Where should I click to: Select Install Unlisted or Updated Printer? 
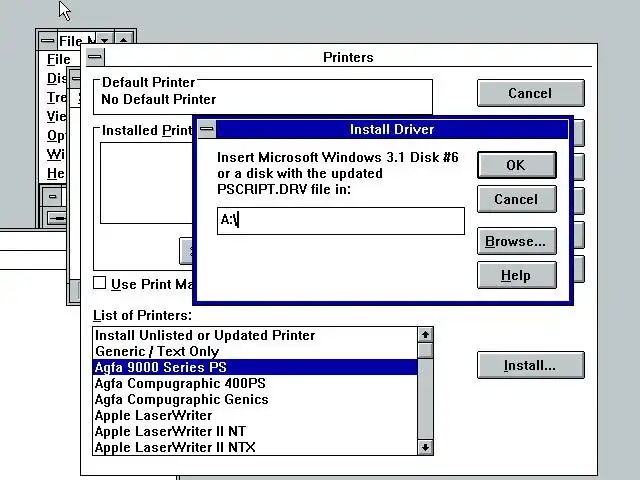pyautogui.click(x=255, y=335)
